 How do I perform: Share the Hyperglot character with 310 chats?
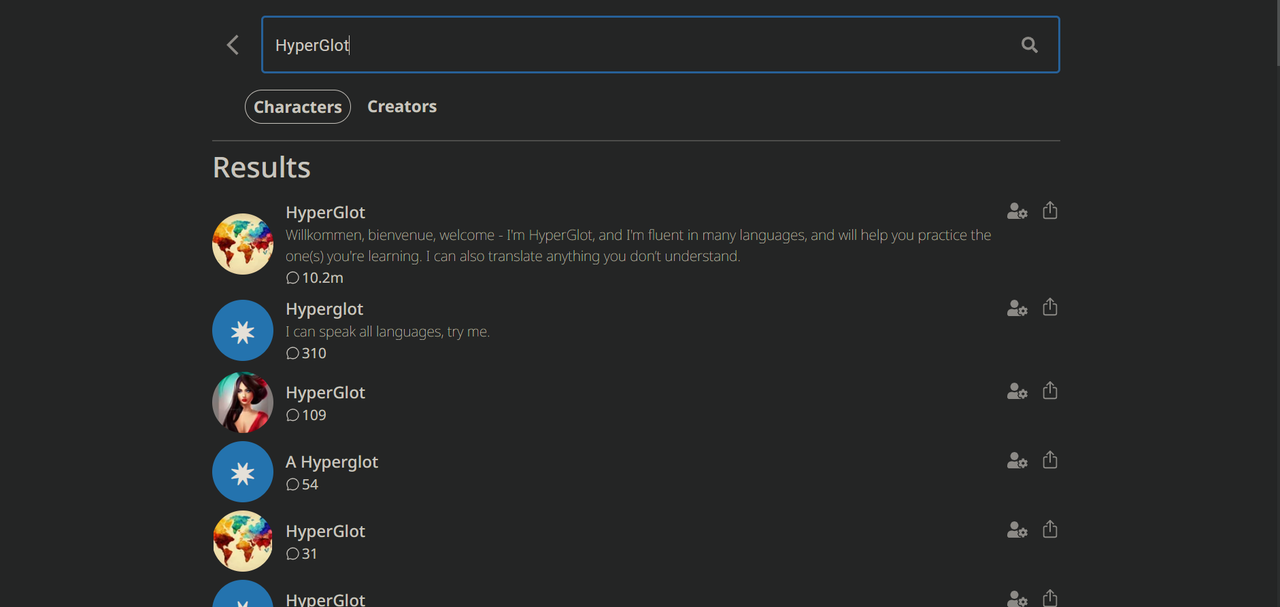tap(1050, 307)
